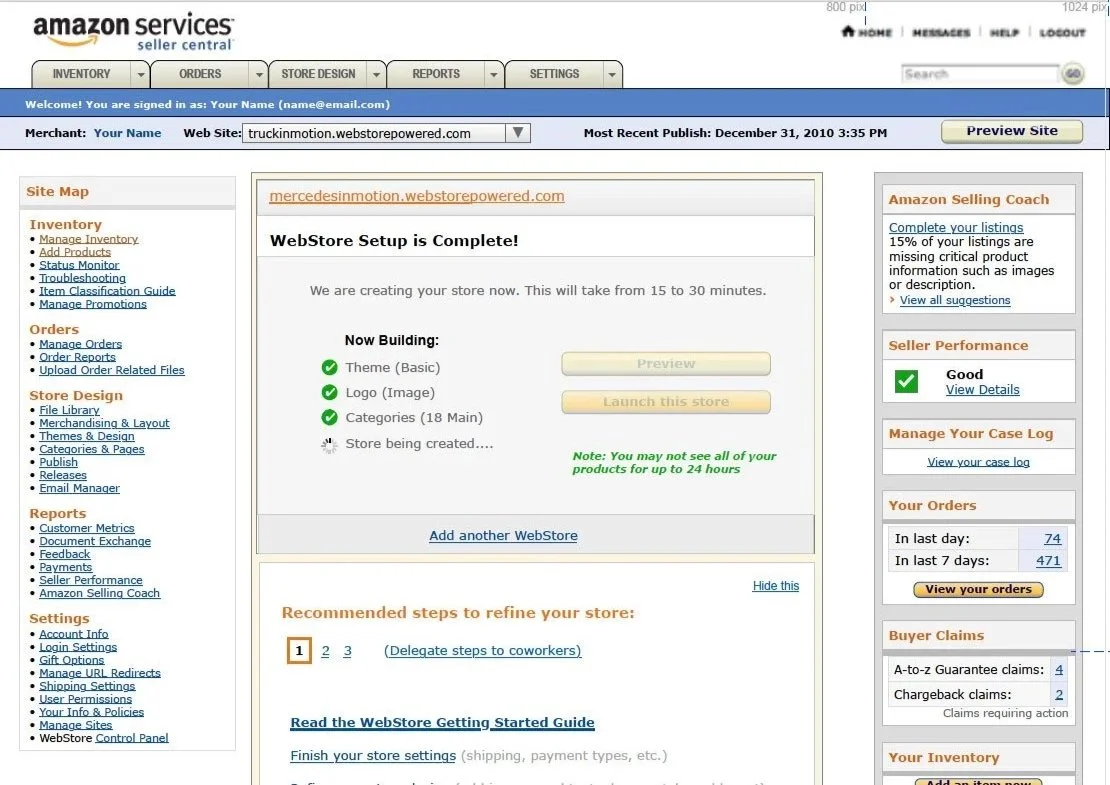Viewport: 1110px width, 785px height.
Task: Click the grayed-out Preview button
Action: (x=665, y=364)
